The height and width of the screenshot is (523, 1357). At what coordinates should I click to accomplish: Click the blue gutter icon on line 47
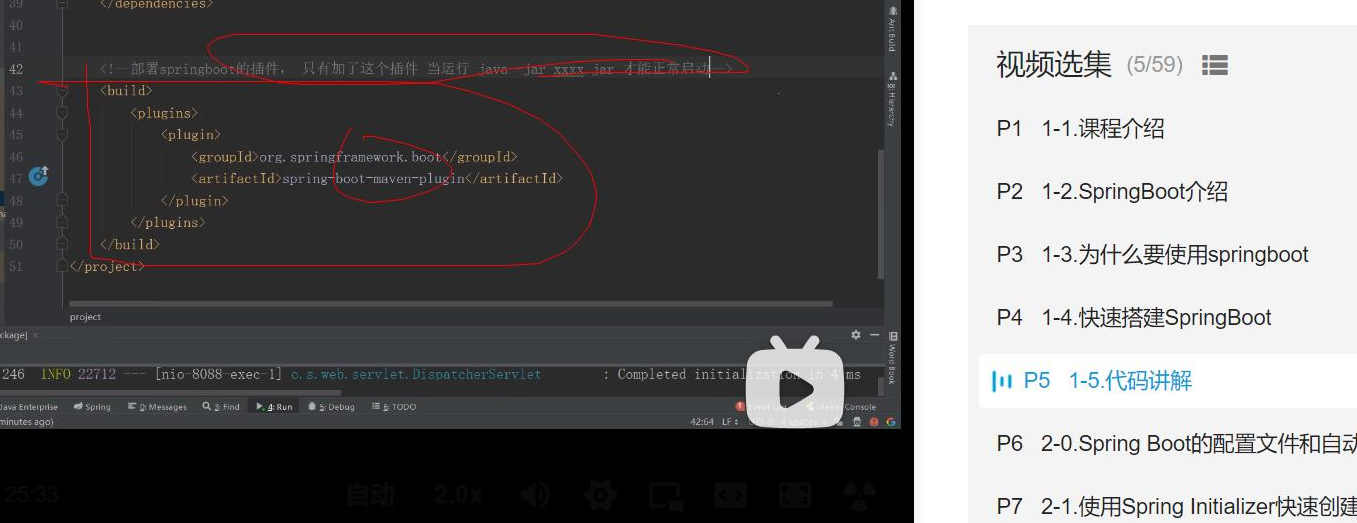point(39,177)
